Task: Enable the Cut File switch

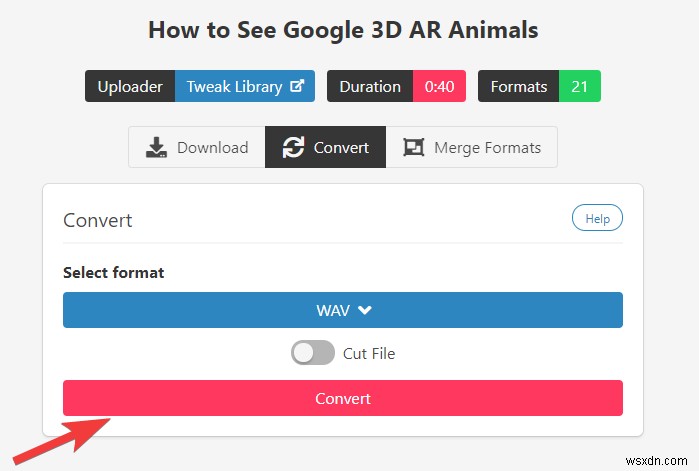Action: tap(311, 353)
